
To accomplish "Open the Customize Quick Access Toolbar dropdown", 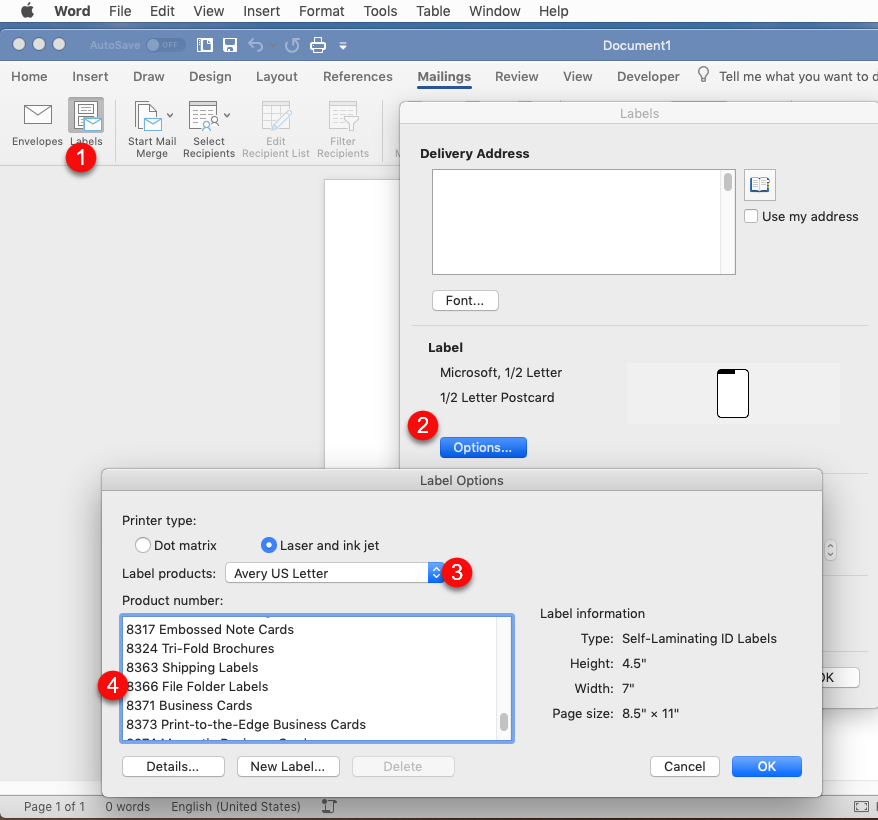I will click(x=343, y=45).
